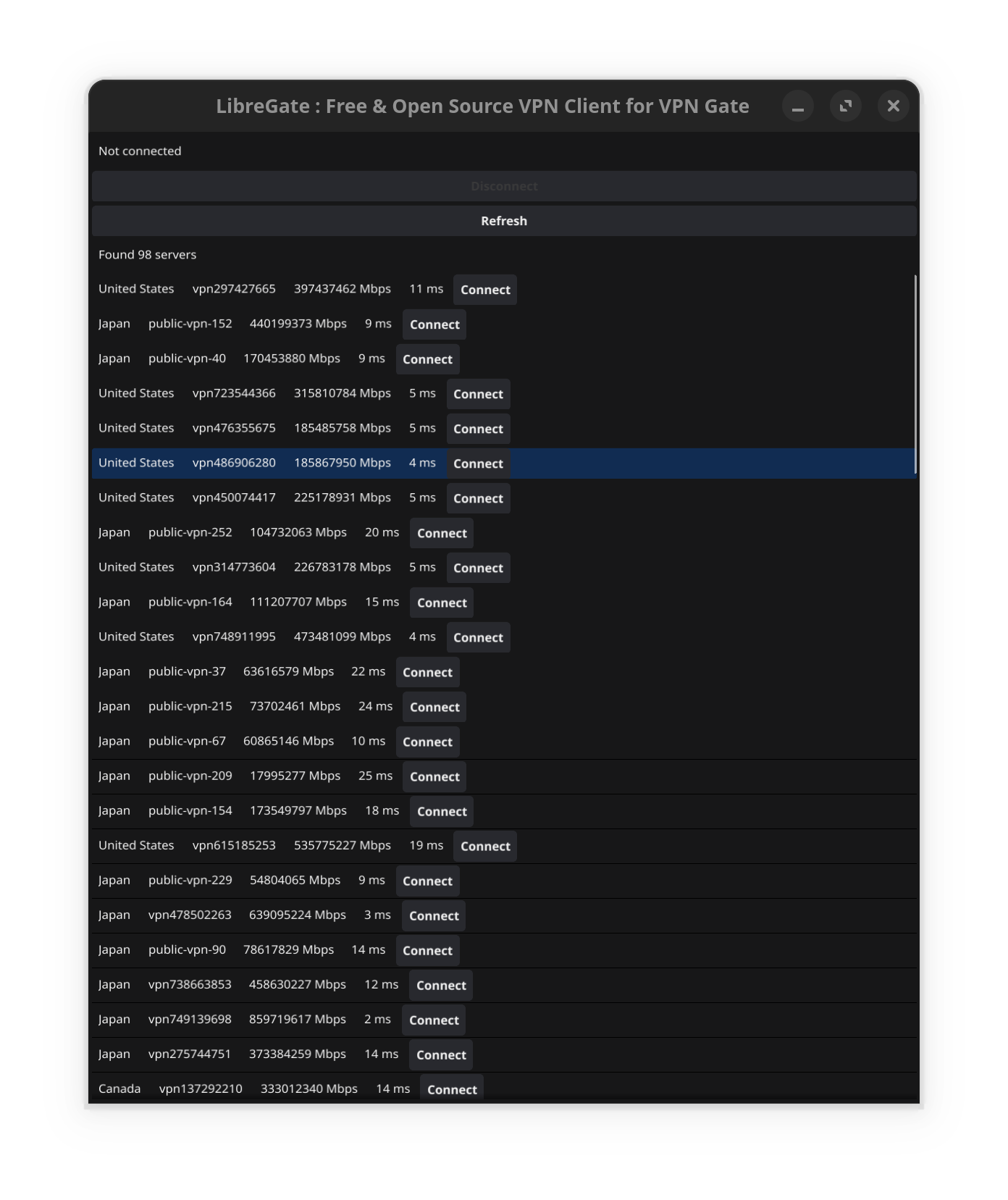This screenshot has width=1008, height=1200.
Task: Connect to Japan public-vpn-215
Action: (x=434, y=707)
